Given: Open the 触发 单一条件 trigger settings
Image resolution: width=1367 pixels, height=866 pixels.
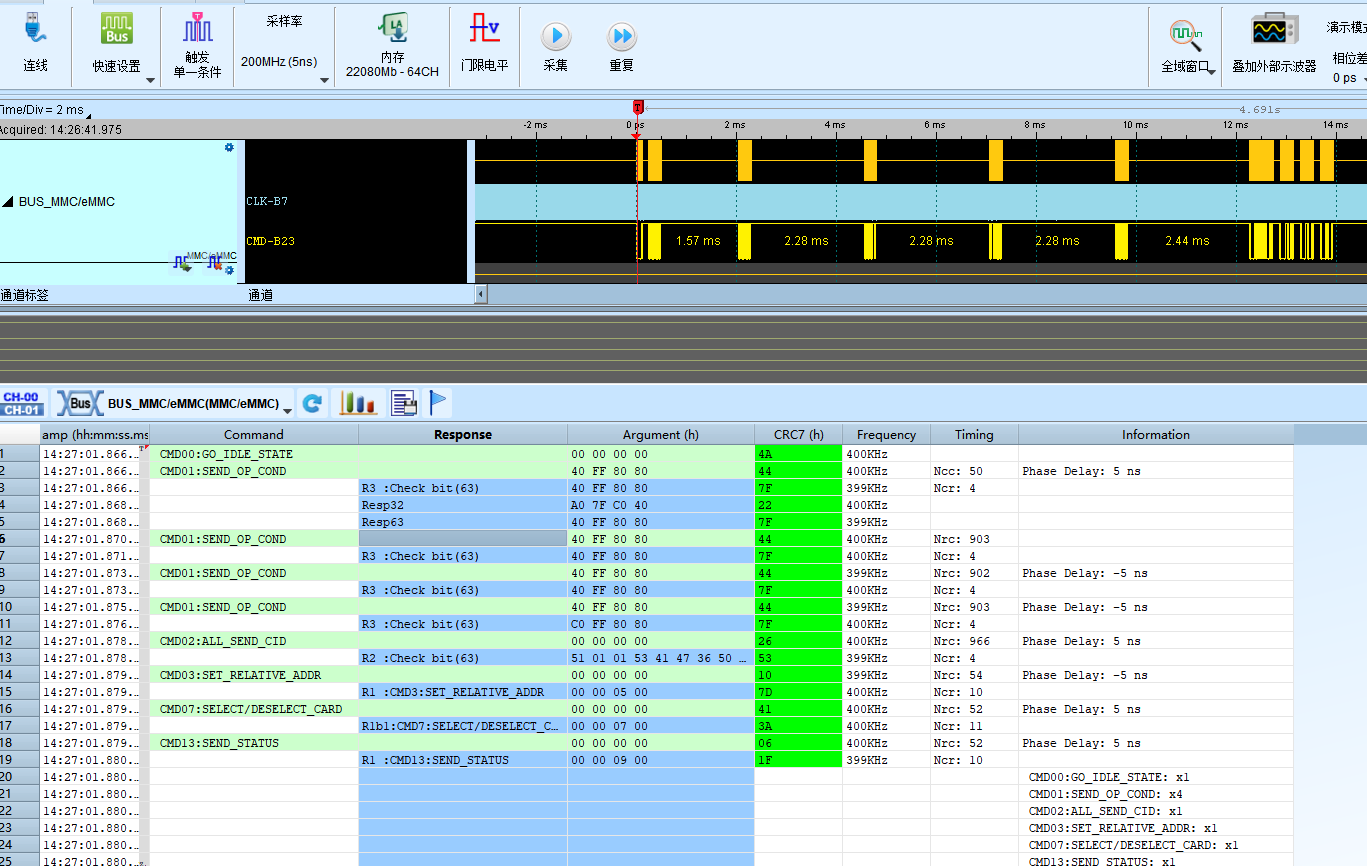Looking at the screenshot, I should (197, 46).
